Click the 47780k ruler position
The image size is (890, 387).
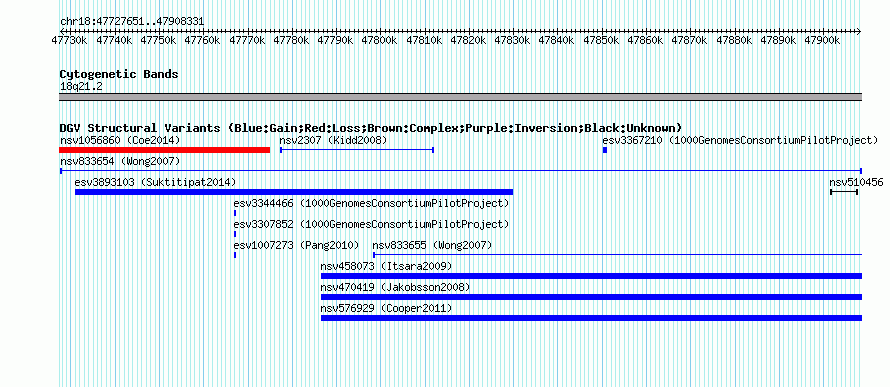coord(292,40)
